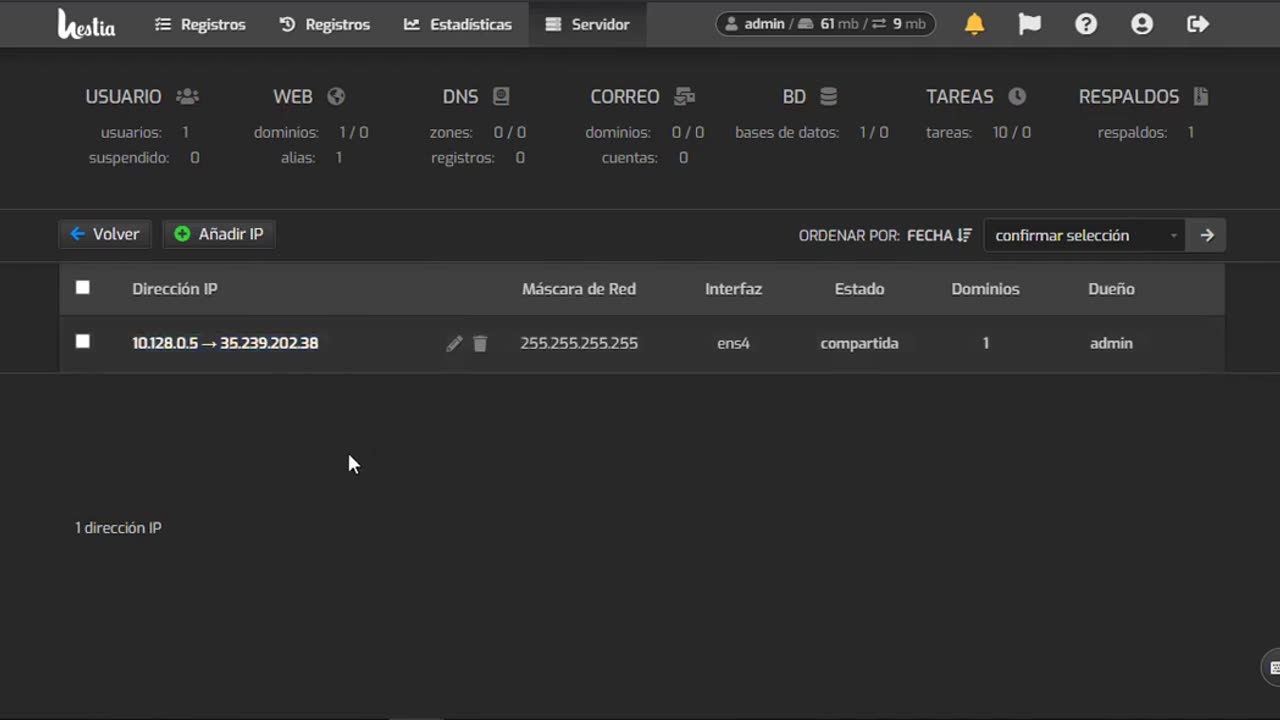Open the help question mark icon
Image resolution: width=1280 pixels, height=720 pixels.
click(x=1086, y=24)
